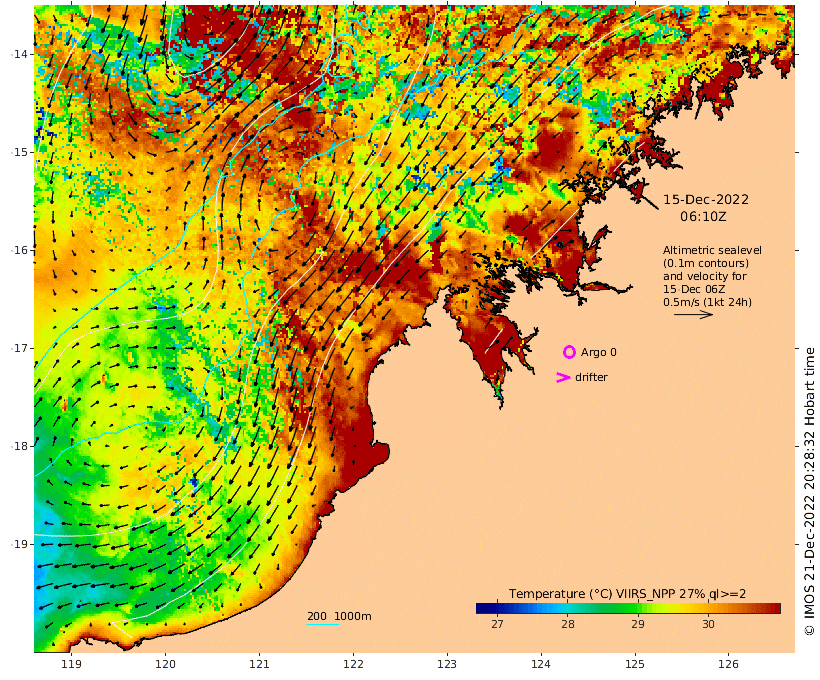Image resolution: width=820 pixels, height=680 pixels.
Task: Click the longitude axis label '123'
Action: coord(447,664)
